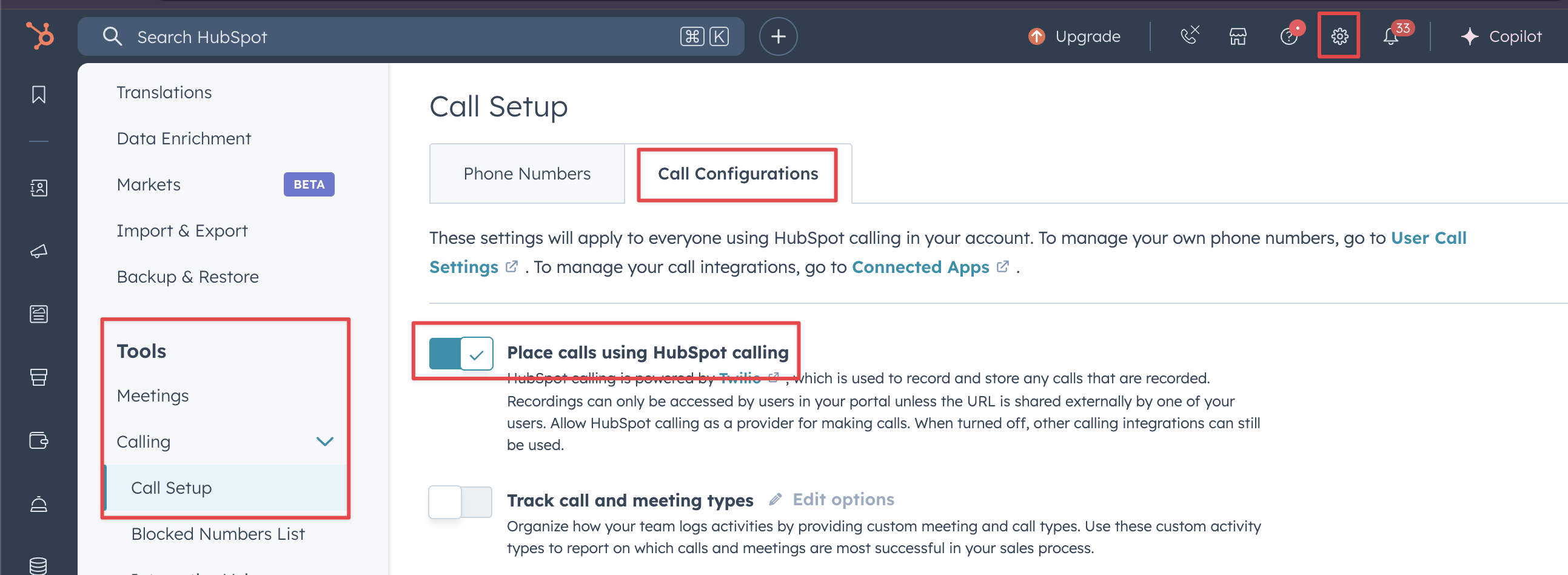Open the Settings gear icon
The image size is (1568, 575).
tap(1339, 36)
